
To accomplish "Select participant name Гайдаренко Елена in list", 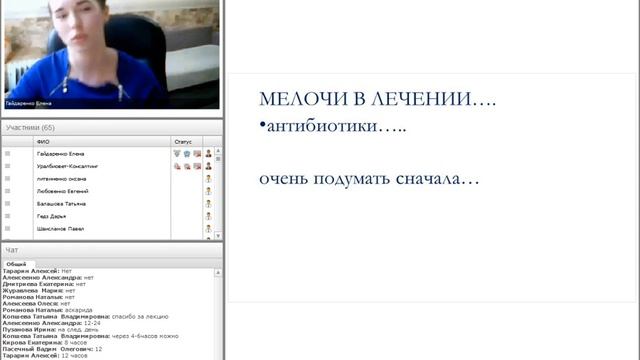I will [60, 154].
